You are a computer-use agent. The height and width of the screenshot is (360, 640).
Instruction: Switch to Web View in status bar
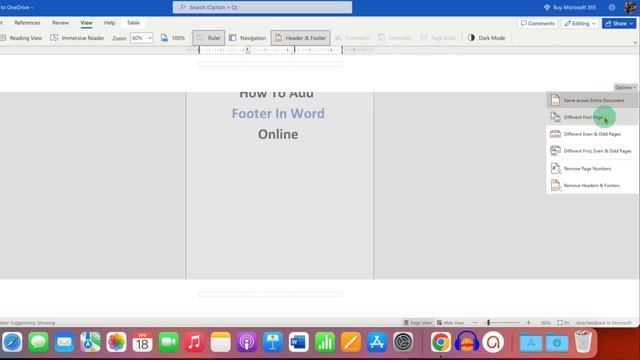point(450,322)
